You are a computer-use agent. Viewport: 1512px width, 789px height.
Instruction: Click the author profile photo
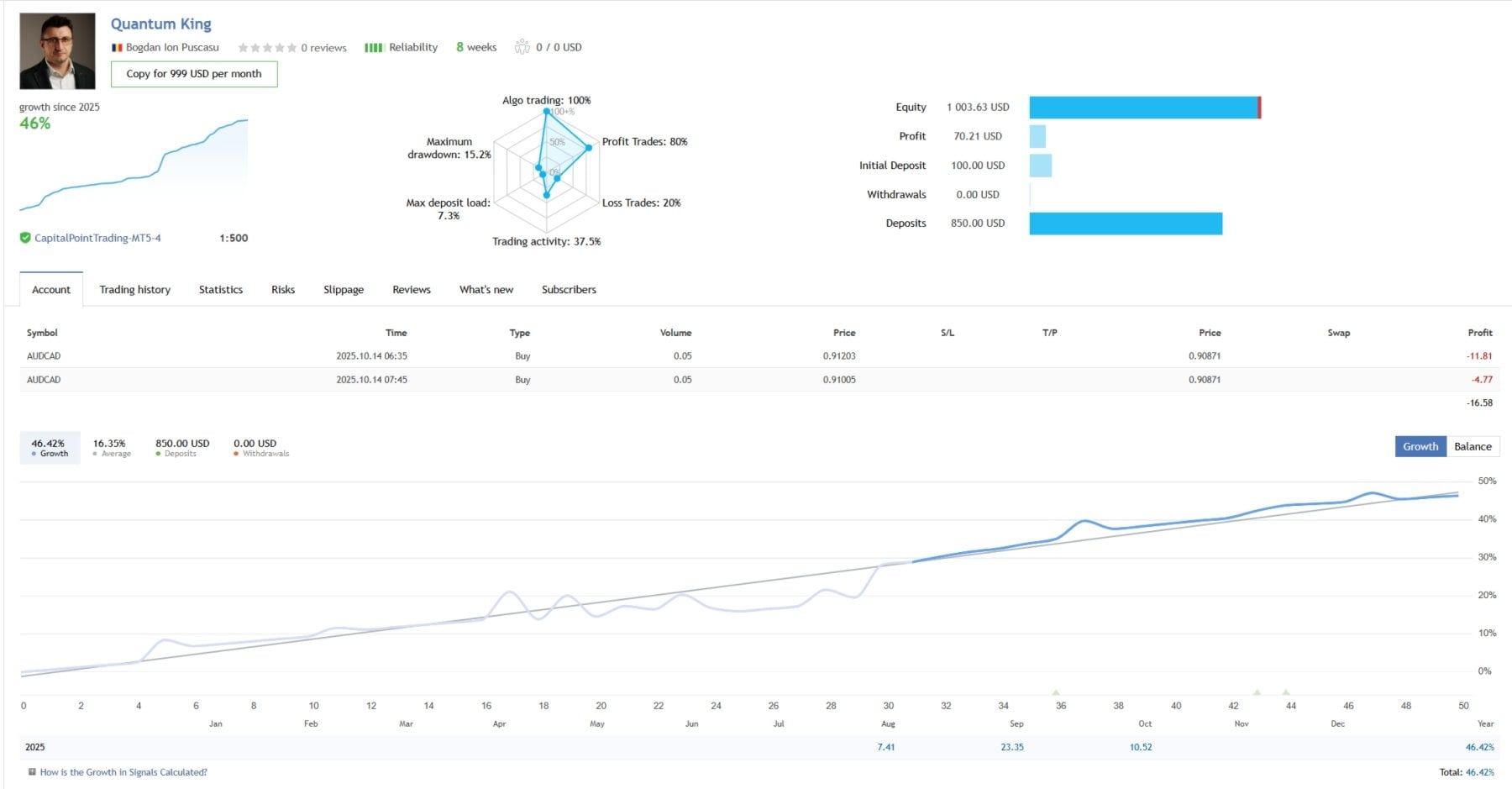click(x=57, y=51)
